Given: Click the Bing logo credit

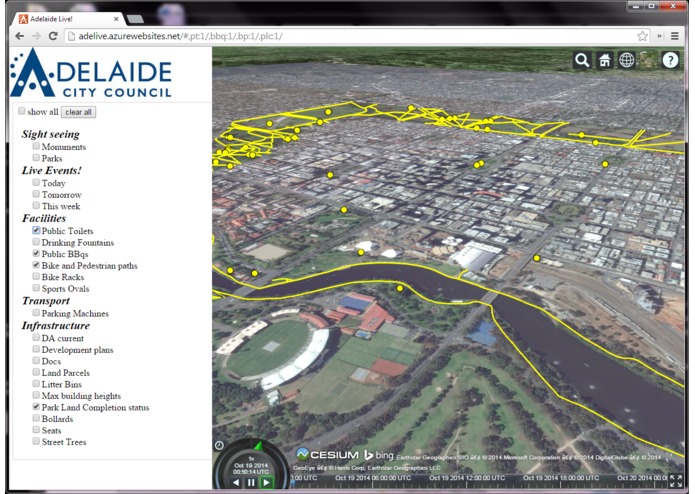Looking at the screenshot, I should [379, 455].
